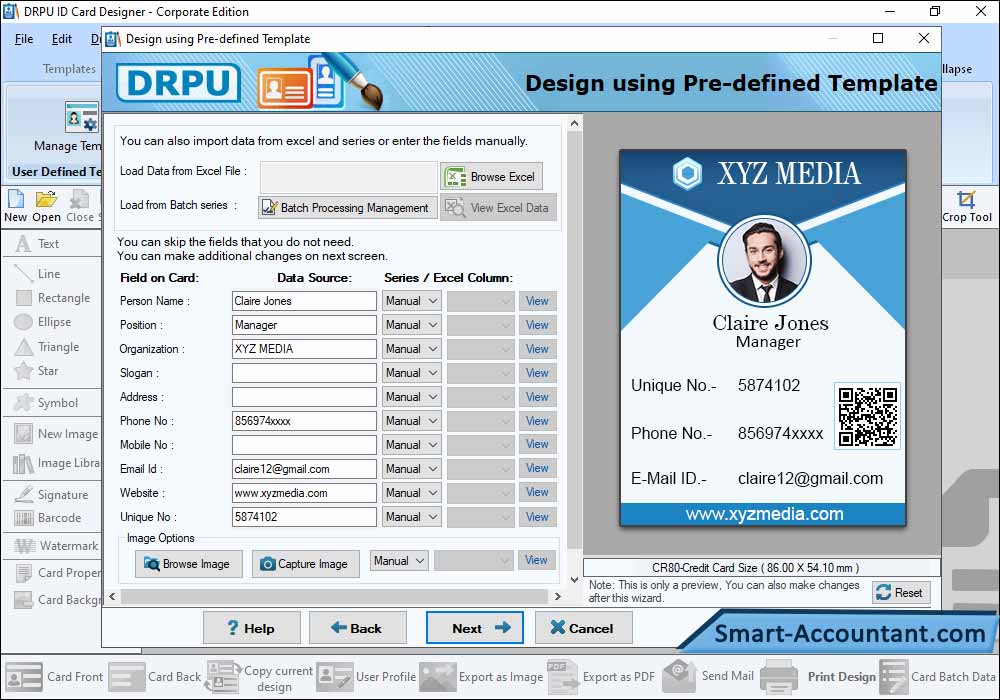Screen dimensions: 1000x700
Task: Open Person Name data source dropdown
Action: [x=411, y=301]
